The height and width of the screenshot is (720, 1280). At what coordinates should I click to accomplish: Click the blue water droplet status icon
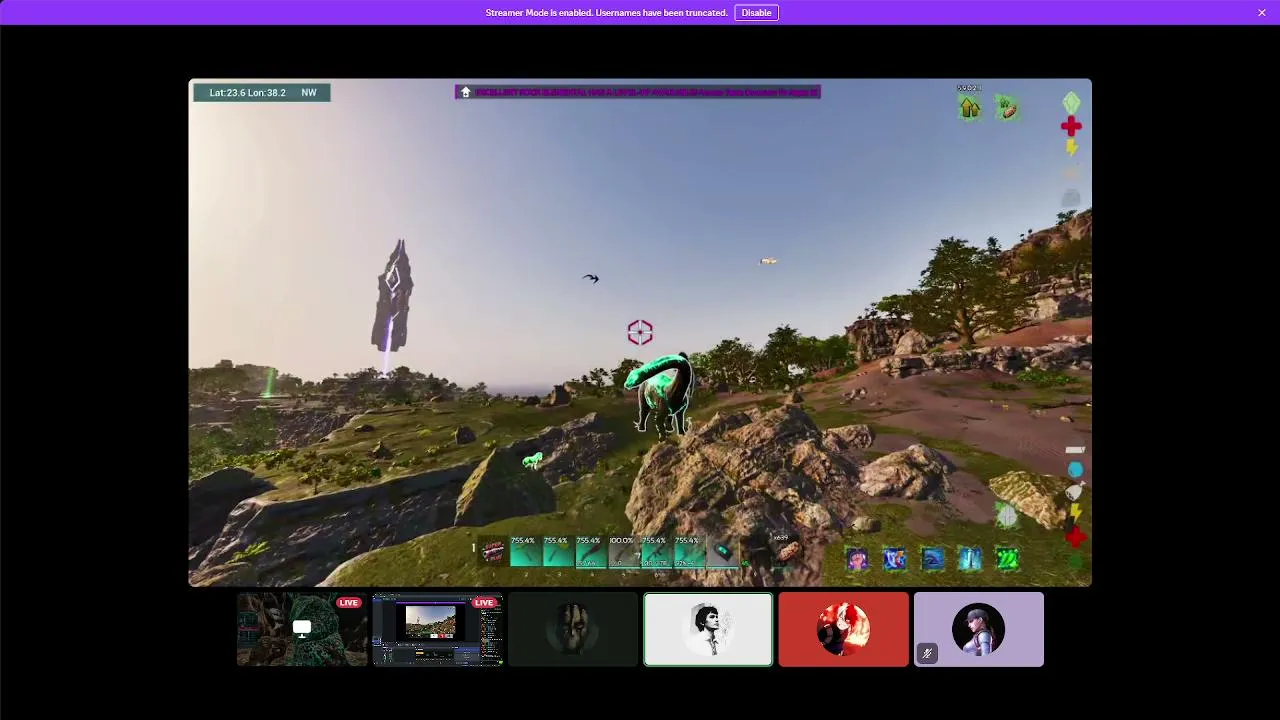click(x=1075, y=469)
